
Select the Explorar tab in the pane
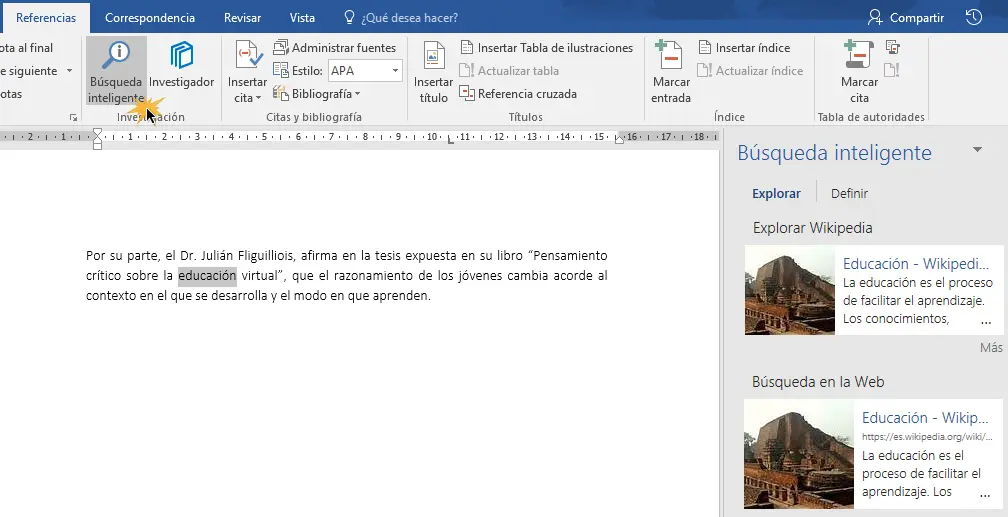tap(777, 194)
